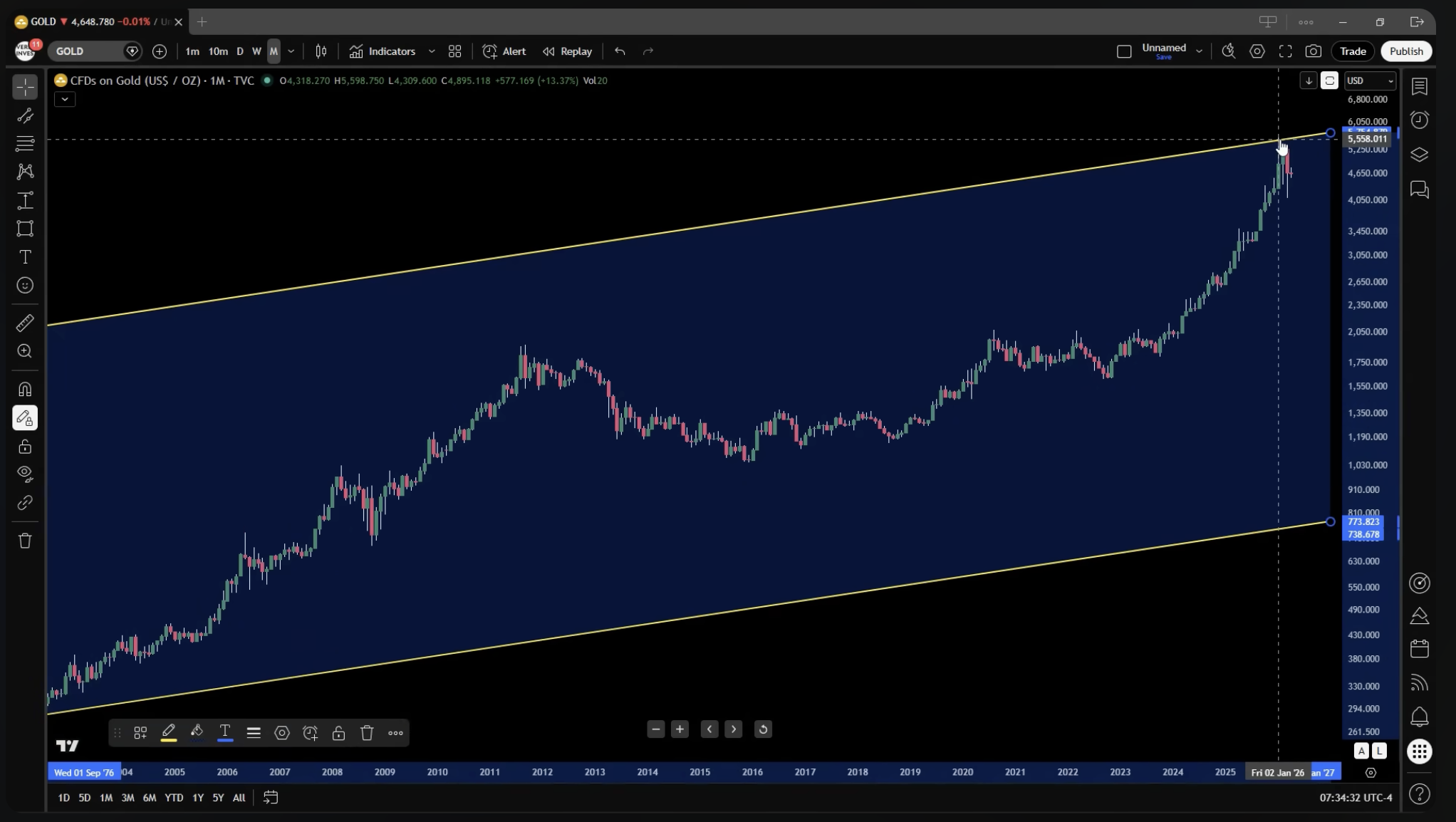
Task: Click the trash remove-objects icon in left sidebar
Action: [25, 541]
